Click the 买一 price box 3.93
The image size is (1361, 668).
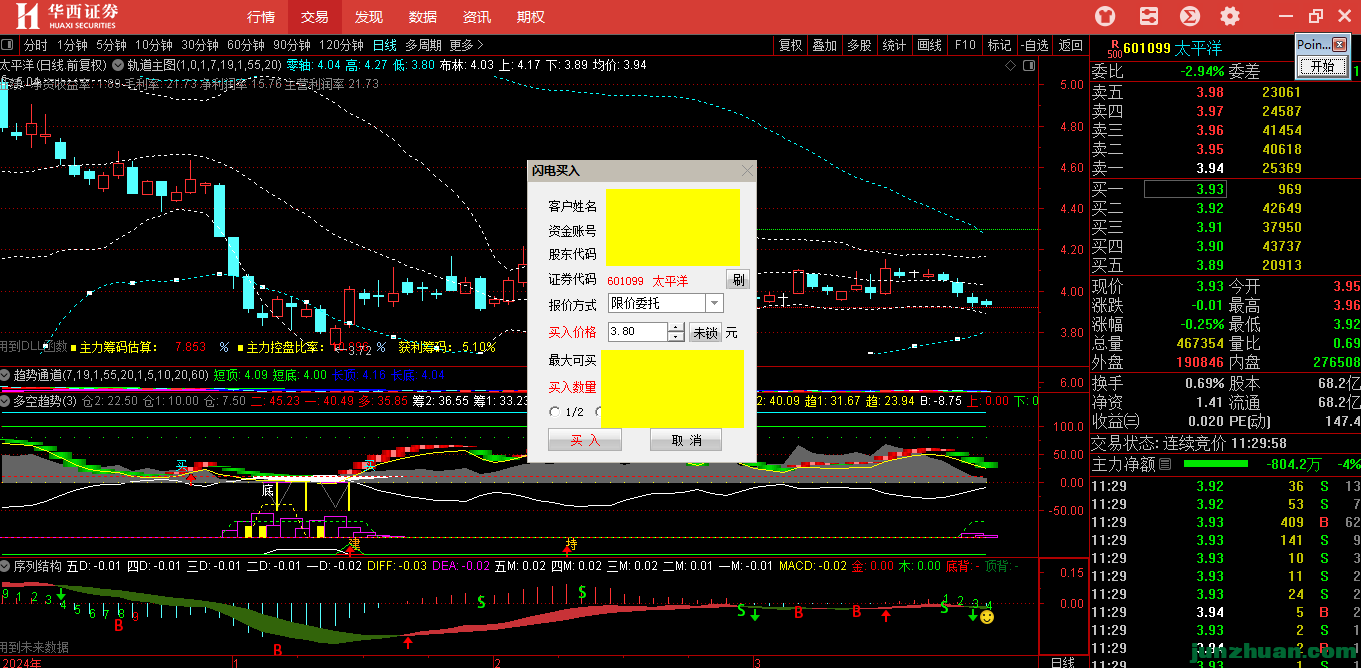[x=1185, y=189]
